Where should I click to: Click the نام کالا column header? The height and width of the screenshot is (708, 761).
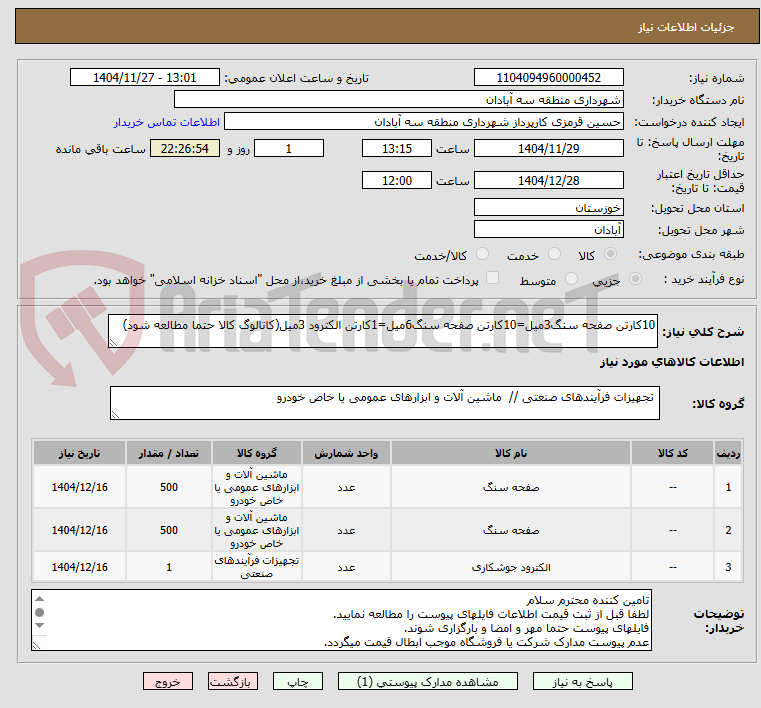click(x=511, y=453)
